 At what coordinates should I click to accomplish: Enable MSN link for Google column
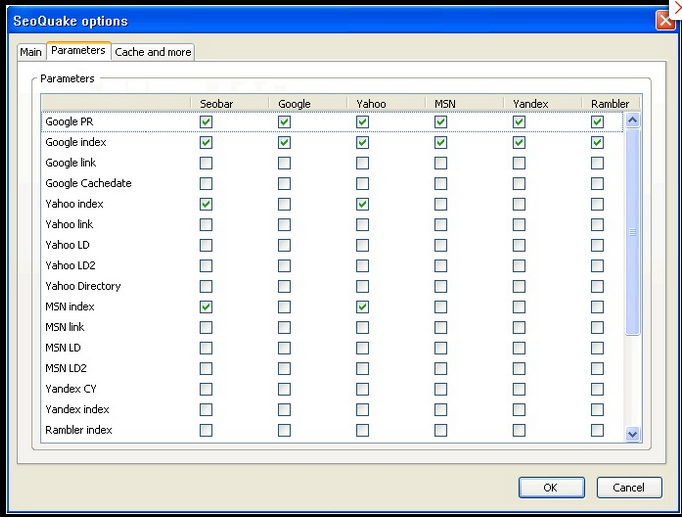point(284,327)
